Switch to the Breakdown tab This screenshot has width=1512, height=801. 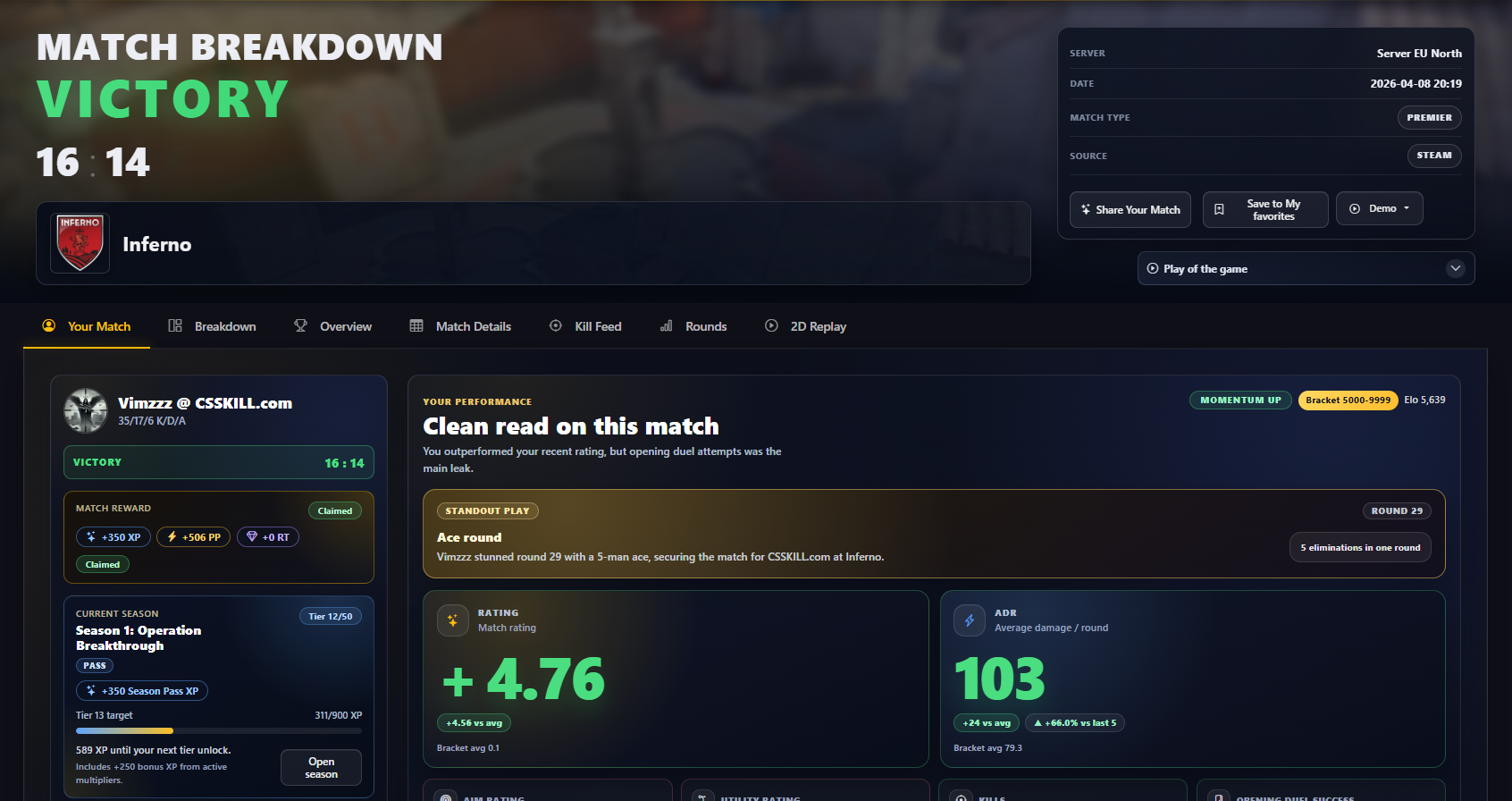[x=212, y=326]
